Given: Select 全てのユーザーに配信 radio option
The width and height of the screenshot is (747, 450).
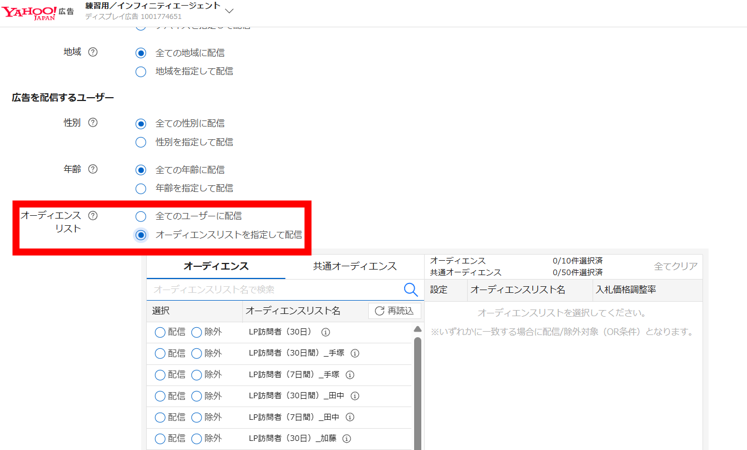Looking at the screenshot, I should [x=141, y=216].
